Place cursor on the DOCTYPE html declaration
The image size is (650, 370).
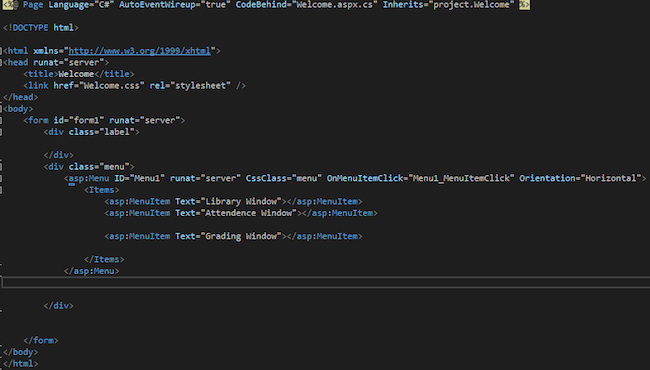[x=41, y=28]
